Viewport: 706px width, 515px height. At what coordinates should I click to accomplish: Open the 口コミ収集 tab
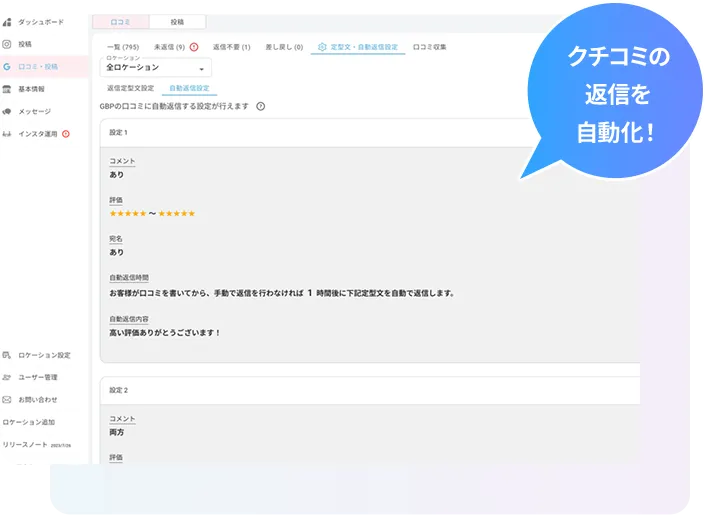[430, 47]
